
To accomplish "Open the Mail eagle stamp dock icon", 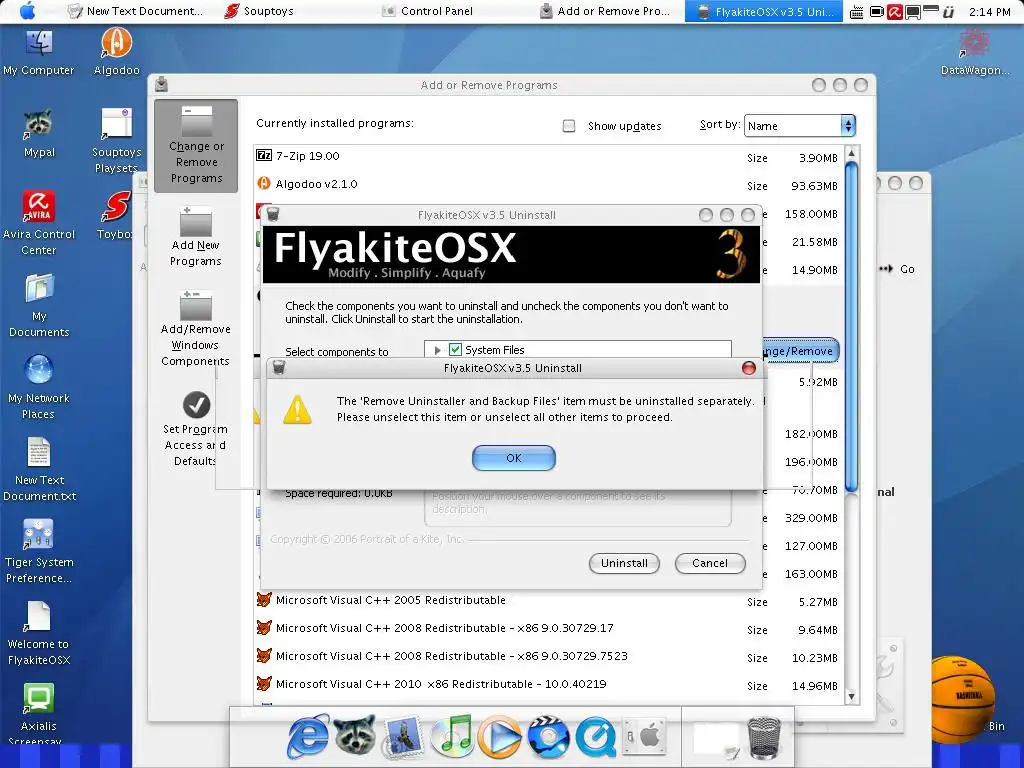I will click(x=404, y=738).
